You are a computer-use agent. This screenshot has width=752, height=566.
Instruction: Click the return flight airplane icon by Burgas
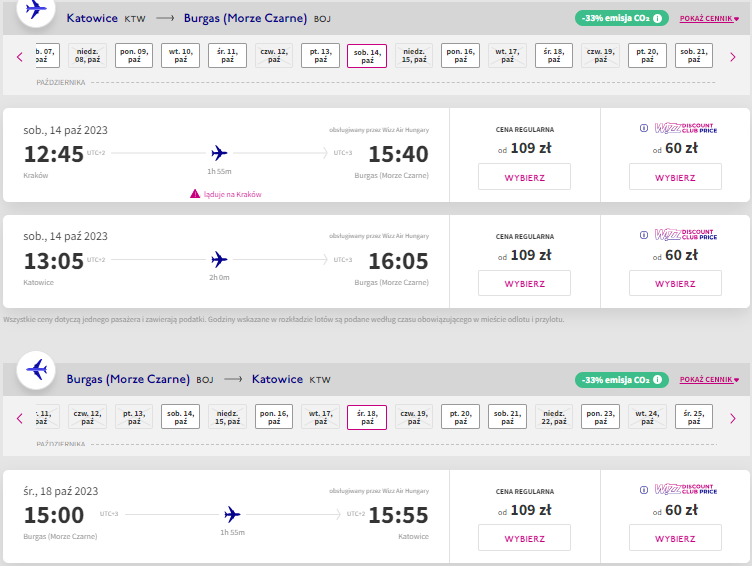point(36,370)
